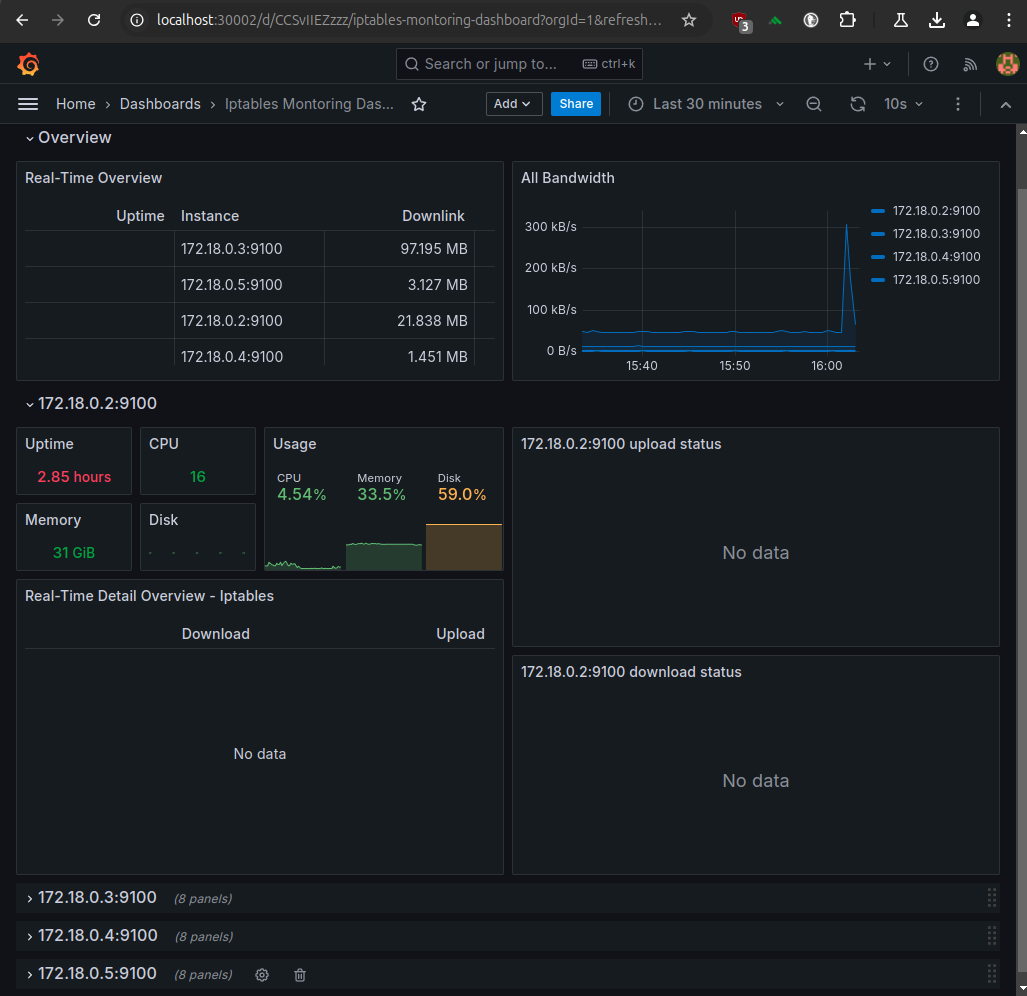Refresh the dashboard with the refresh icon
This screenshot has width=1027, height=996.
click(857, 104)
